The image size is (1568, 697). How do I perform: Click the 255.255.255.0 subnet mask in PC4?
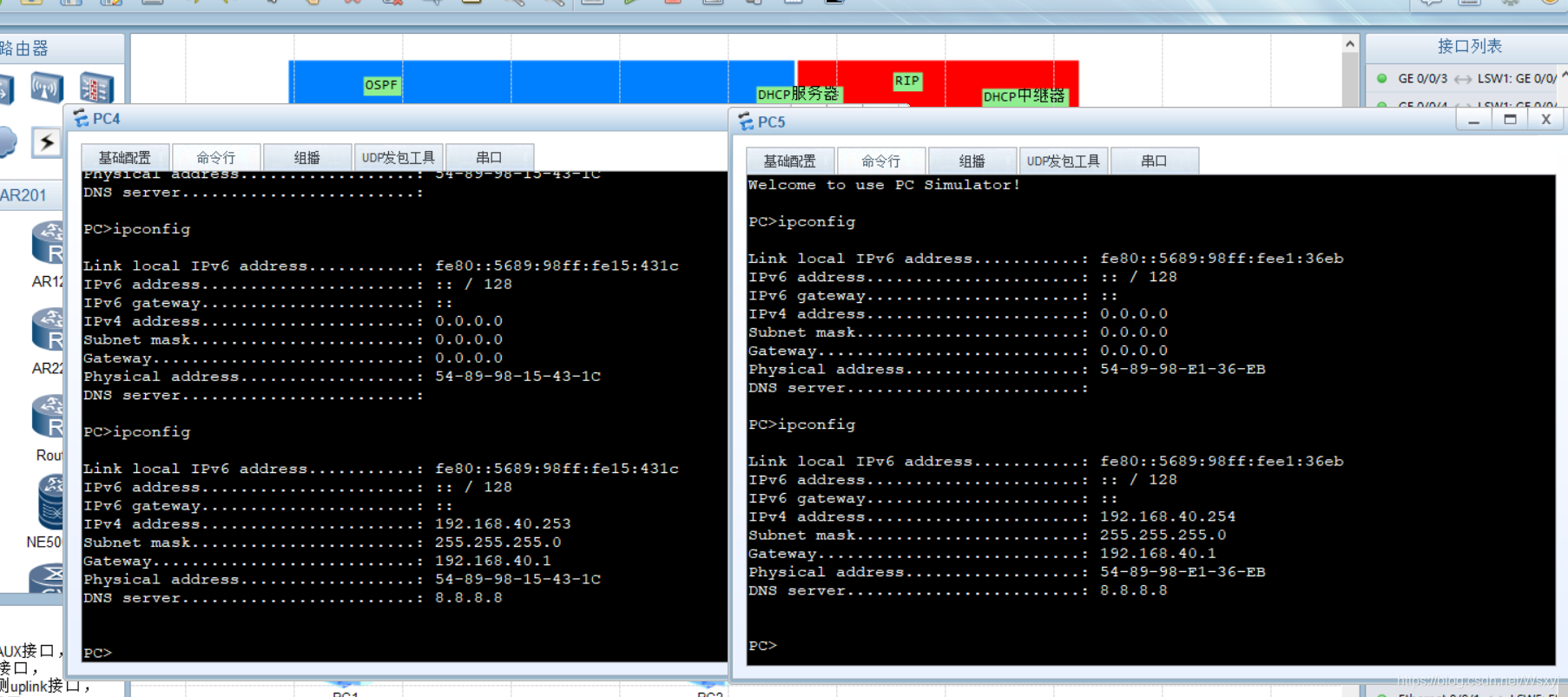[498, 542]
